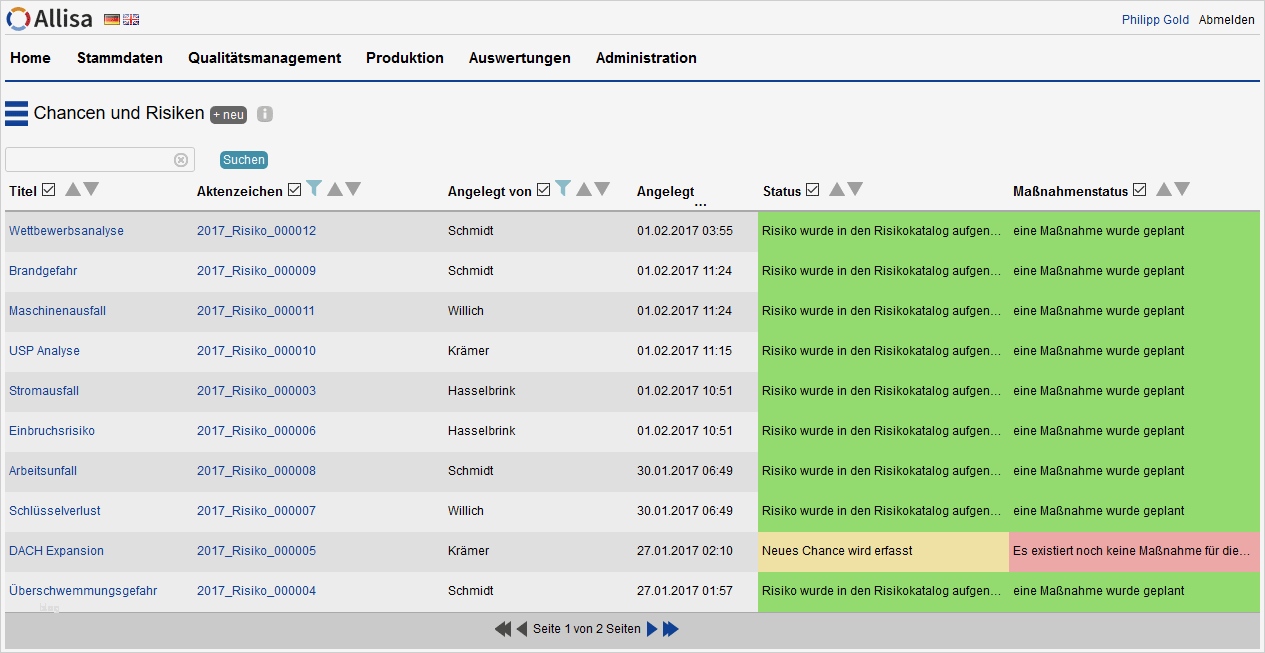Jump to the last page arrow
This screenshot has height=653, width=1265.
tap(671, 629)
